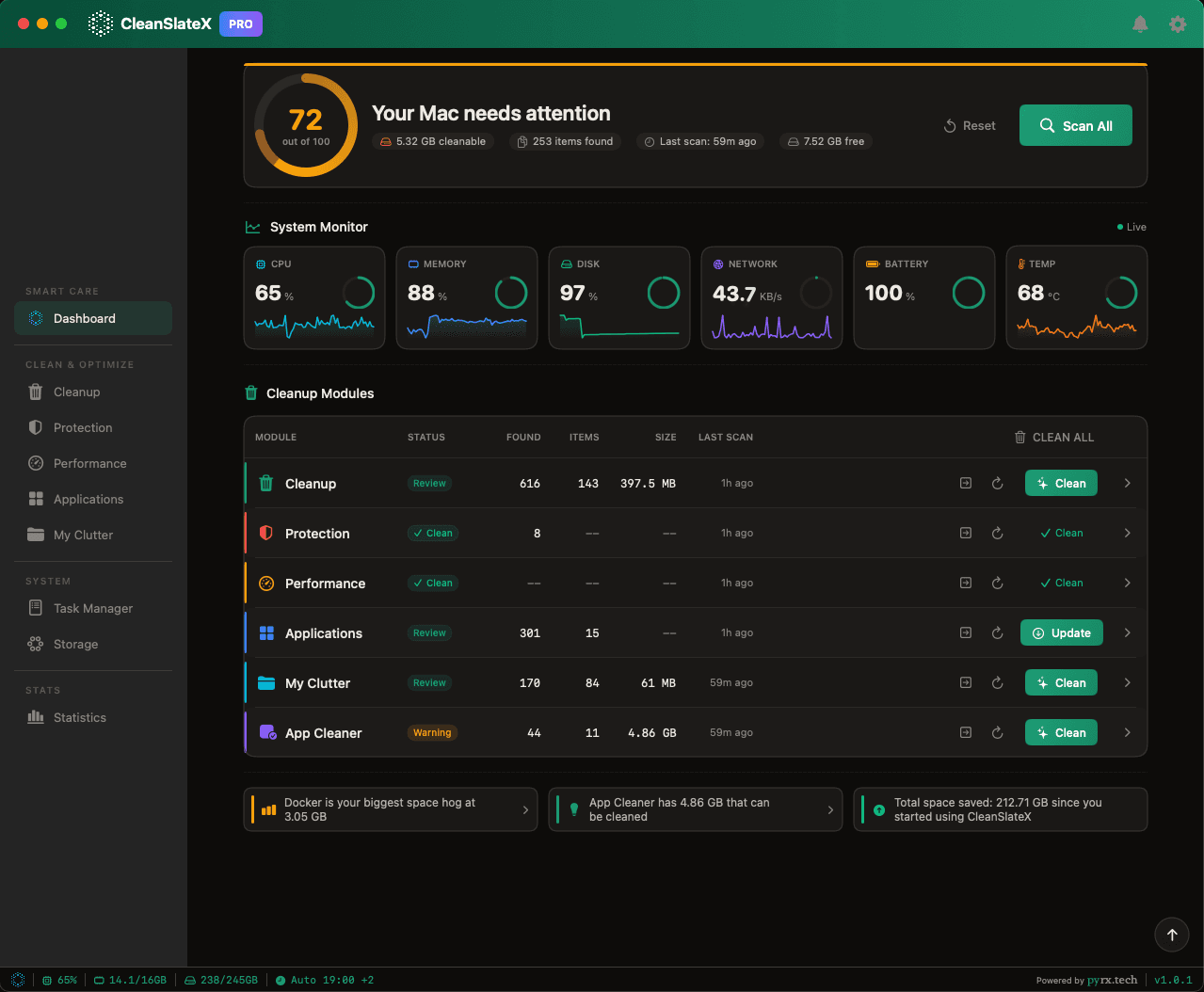This screenshot has height=992, width=1204.
Task: Open My Clutter in the sidebar
Action: pyautogui.click(x=93, y=535)
